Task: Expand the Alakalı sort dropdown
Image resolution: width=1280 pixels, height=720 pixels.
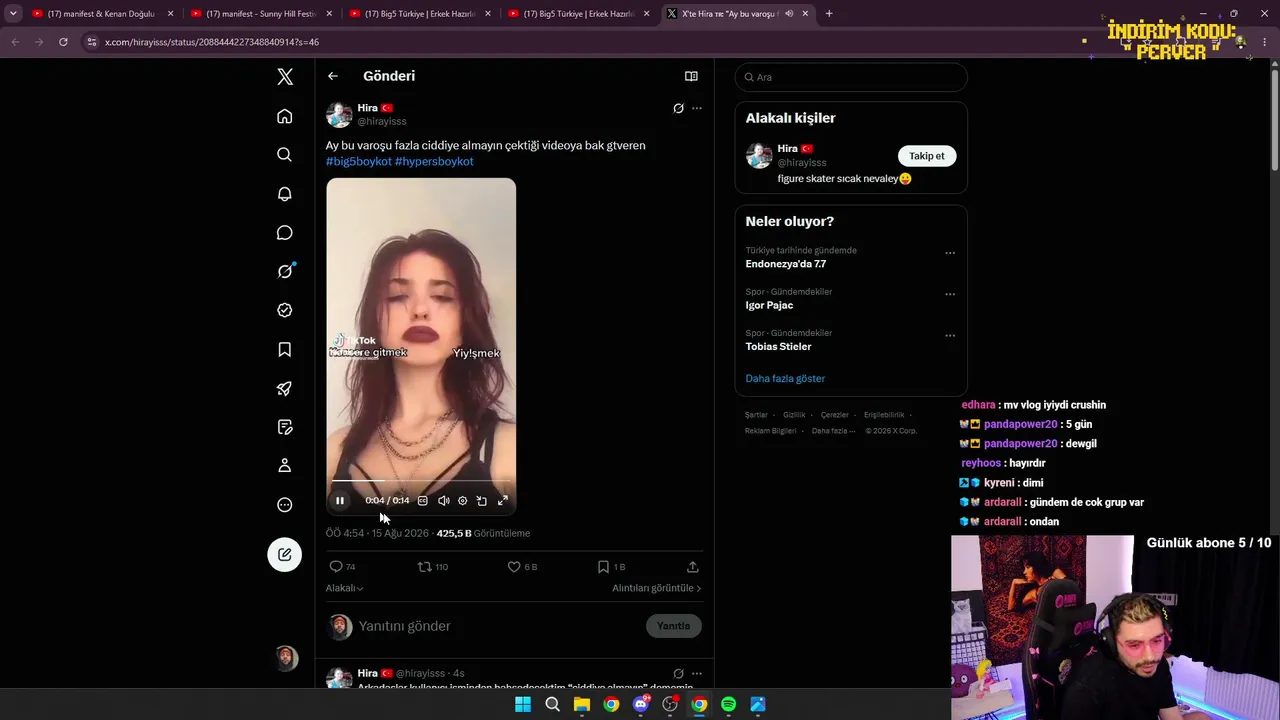Action: click(344, 588)
